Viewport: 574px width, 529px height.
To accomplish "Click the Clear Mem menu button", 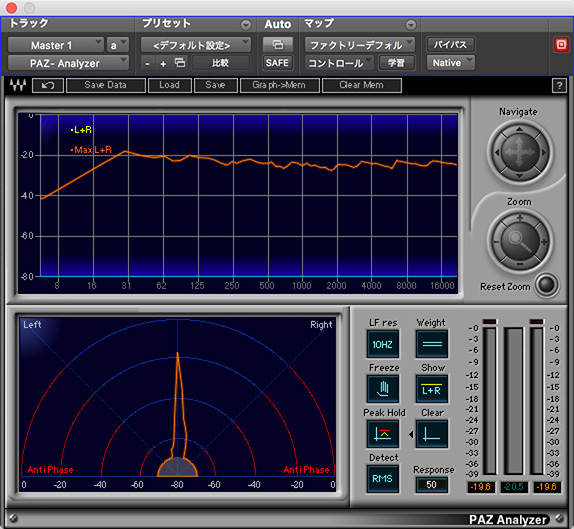I will click(x=361, y=85).
